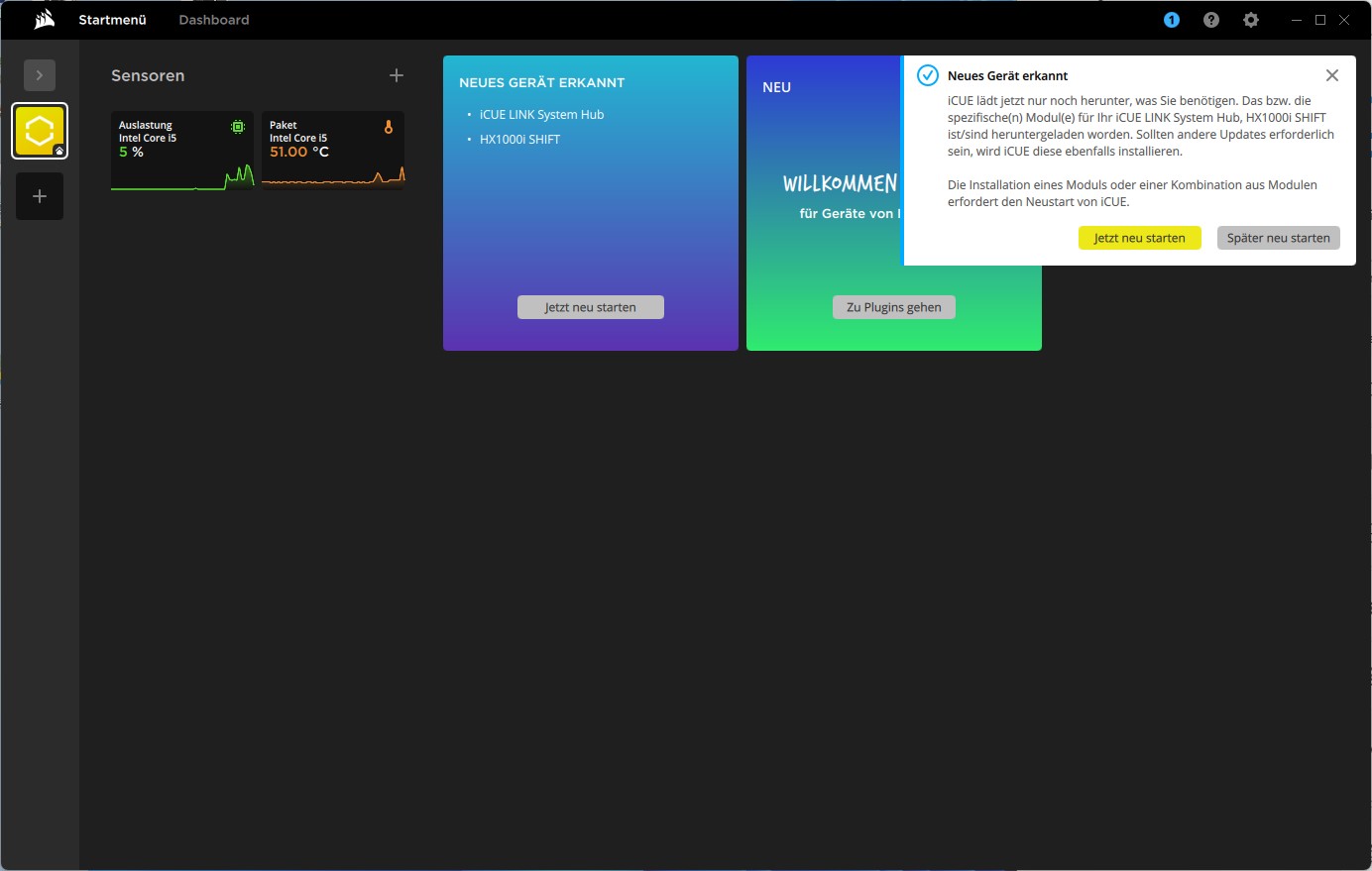Open the Auslastung Intel Core i5 sensor tile

click(x=182, y=151)
